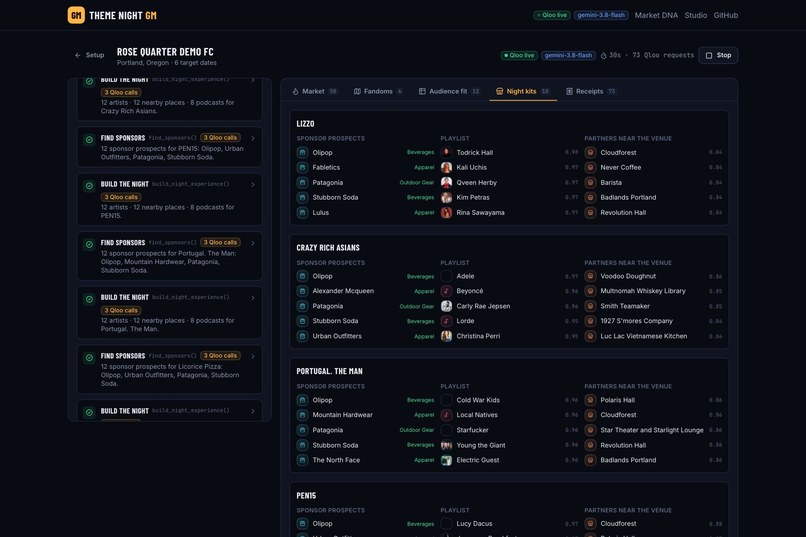806x537 pixels.
Task: Click Olipop sponsor icon under Lizzo
Action: (x=302, y=153)
